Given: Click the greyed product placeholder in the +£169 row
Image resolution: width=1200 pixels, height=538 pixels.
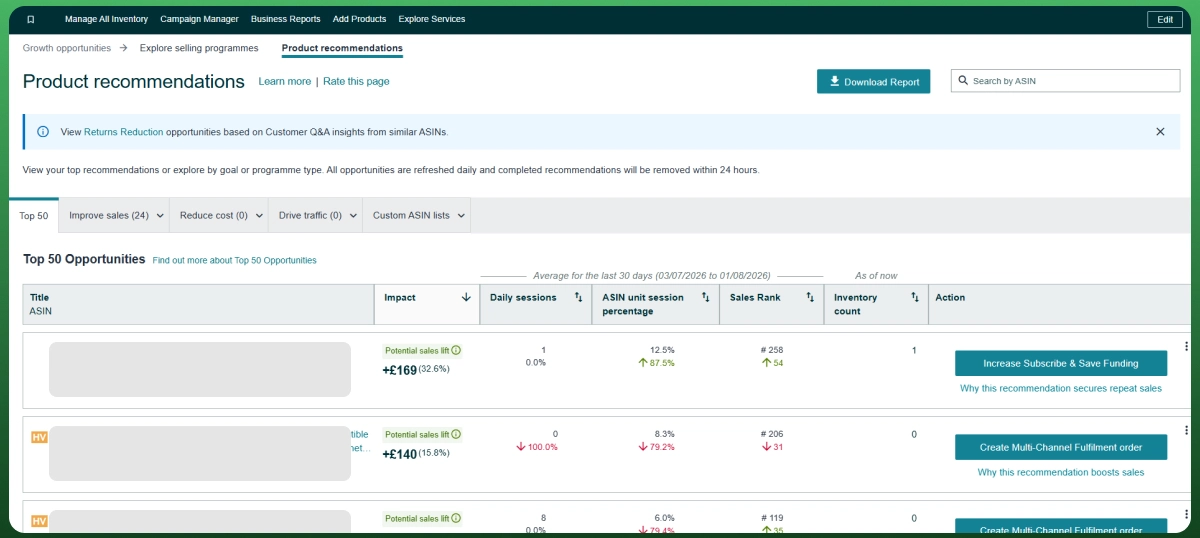Looking at the screenshot, I should pos(200,370).
